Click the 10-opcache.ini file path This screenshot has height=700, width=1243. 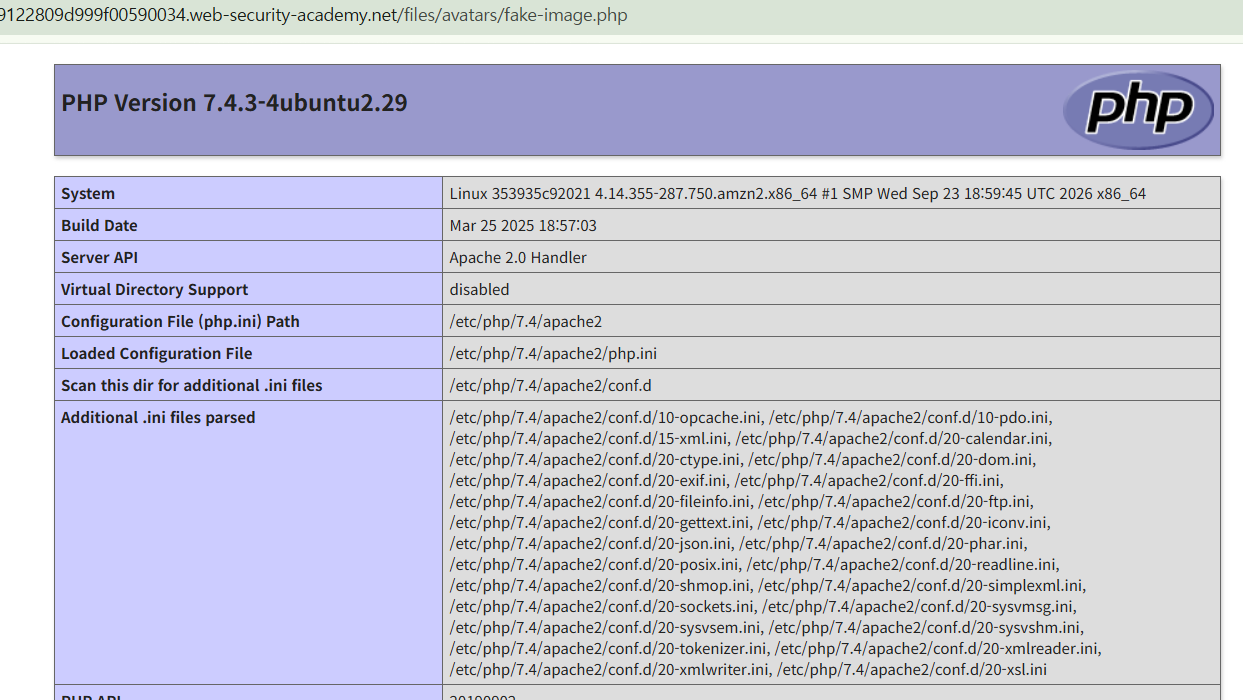(606, 417)
